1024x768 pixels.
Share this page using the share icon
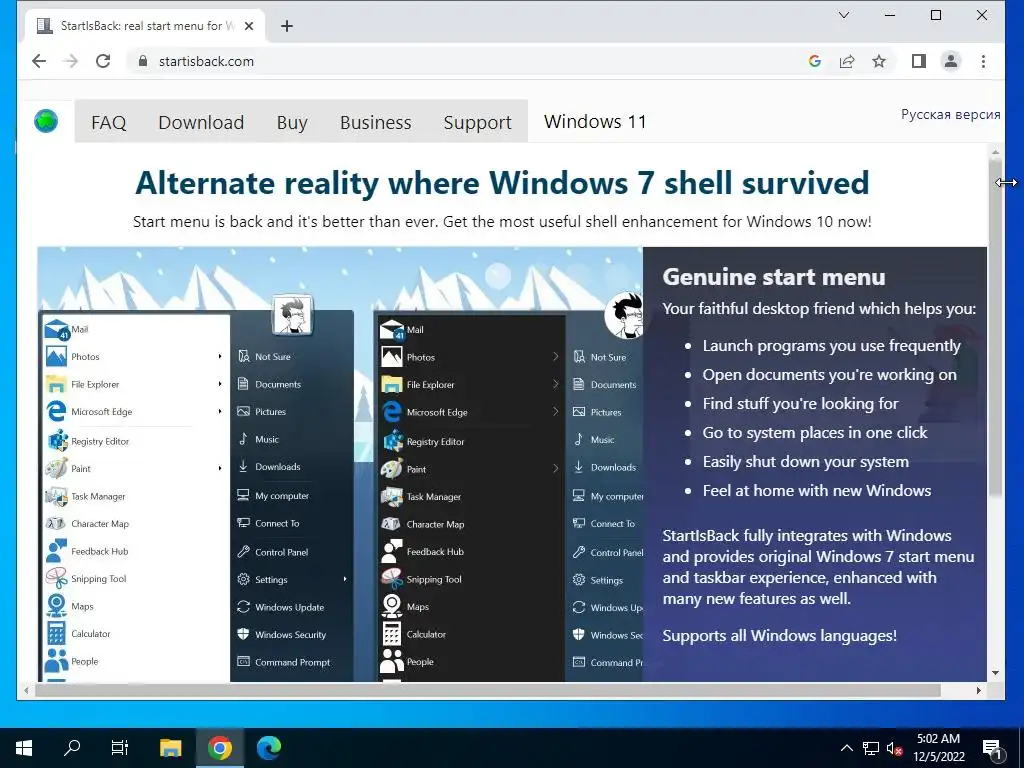[x=847, y=61]
